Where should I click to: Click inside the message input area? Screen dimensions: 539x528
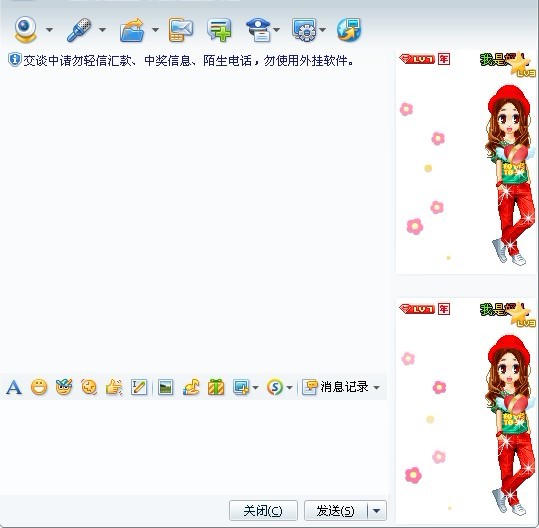(193, 447)
